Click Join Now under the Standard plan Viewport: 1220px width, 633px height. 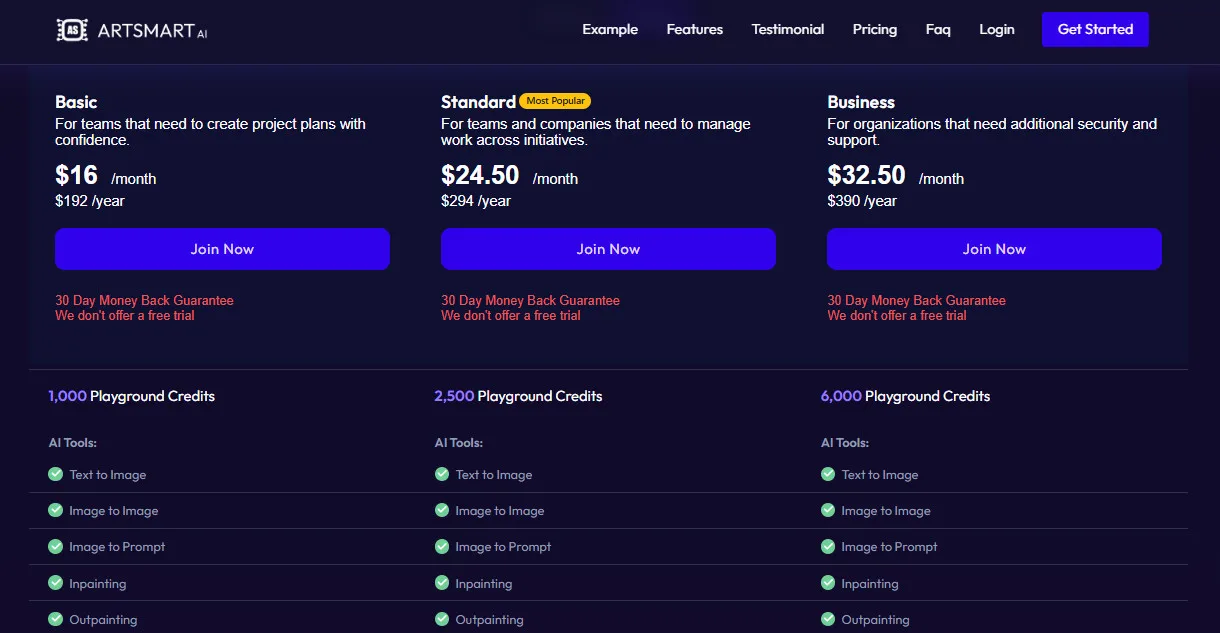pos(608,249)
